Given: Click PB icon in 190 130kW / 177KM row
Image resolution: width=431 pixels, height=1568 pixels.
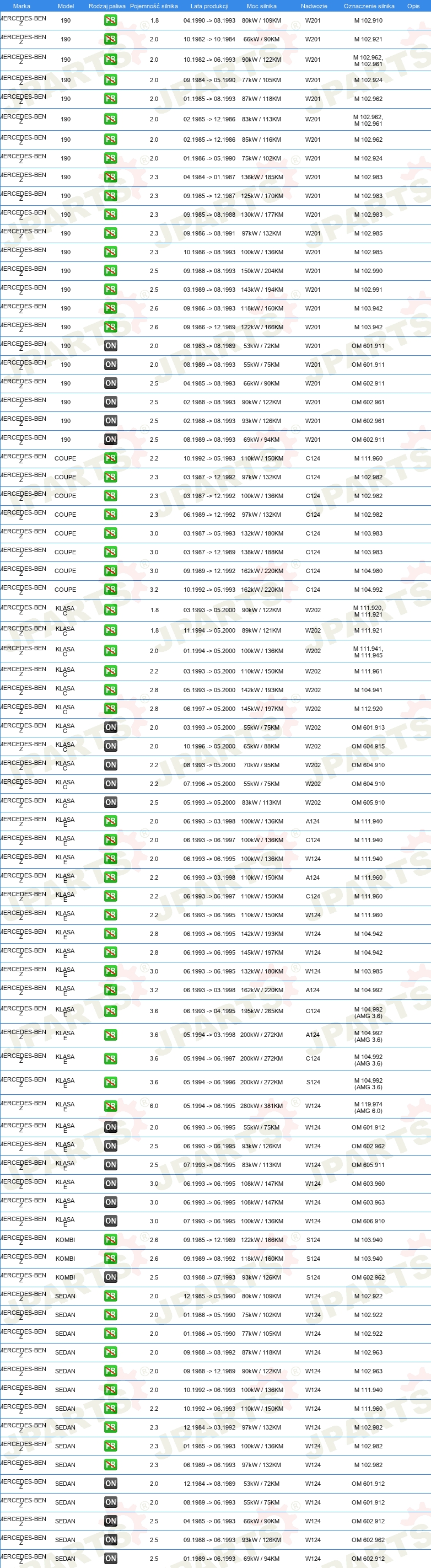Looking at the screenshot, I should 110,215.
